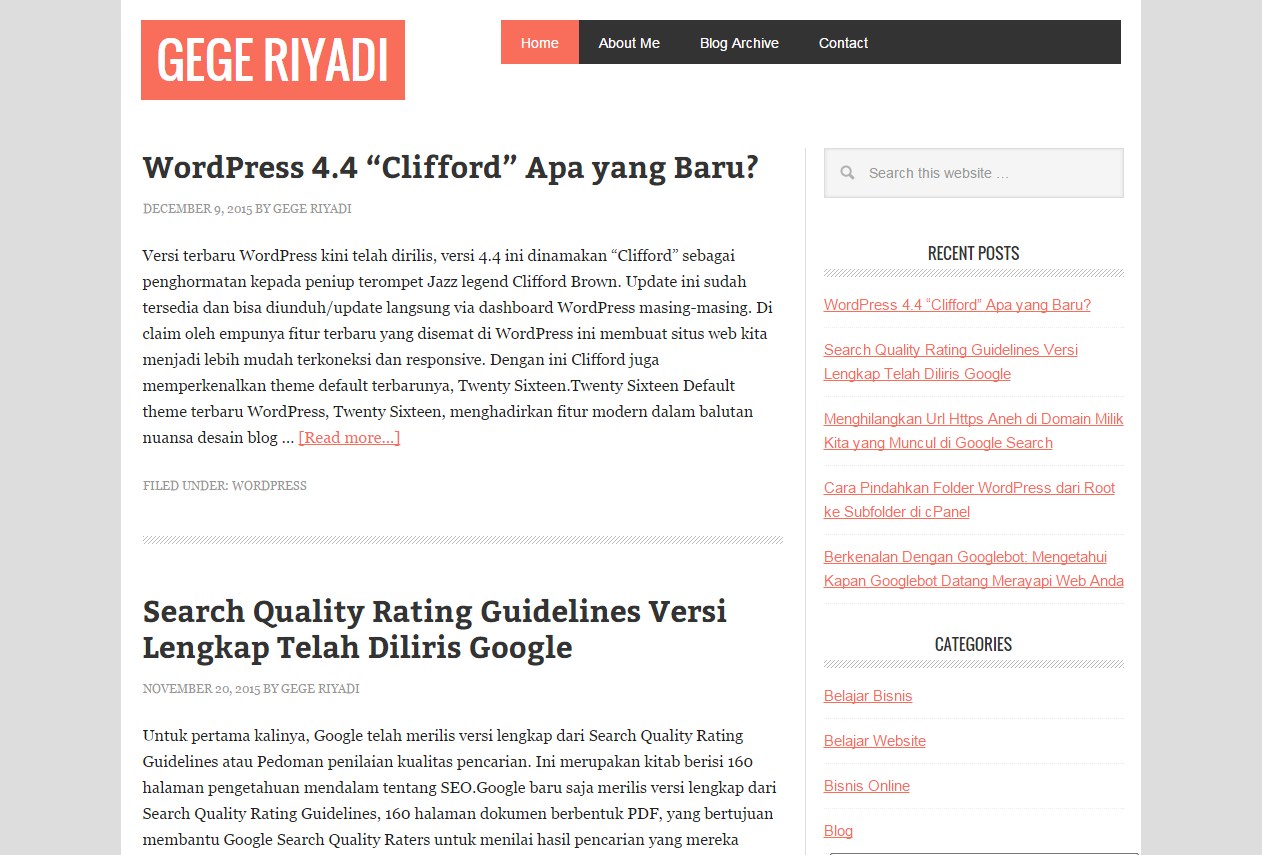The width and height of the screenshot is (1262, 855).
Task: Open the Blog Archive menu
Action: pyautogui.click(x=739, y=43)
